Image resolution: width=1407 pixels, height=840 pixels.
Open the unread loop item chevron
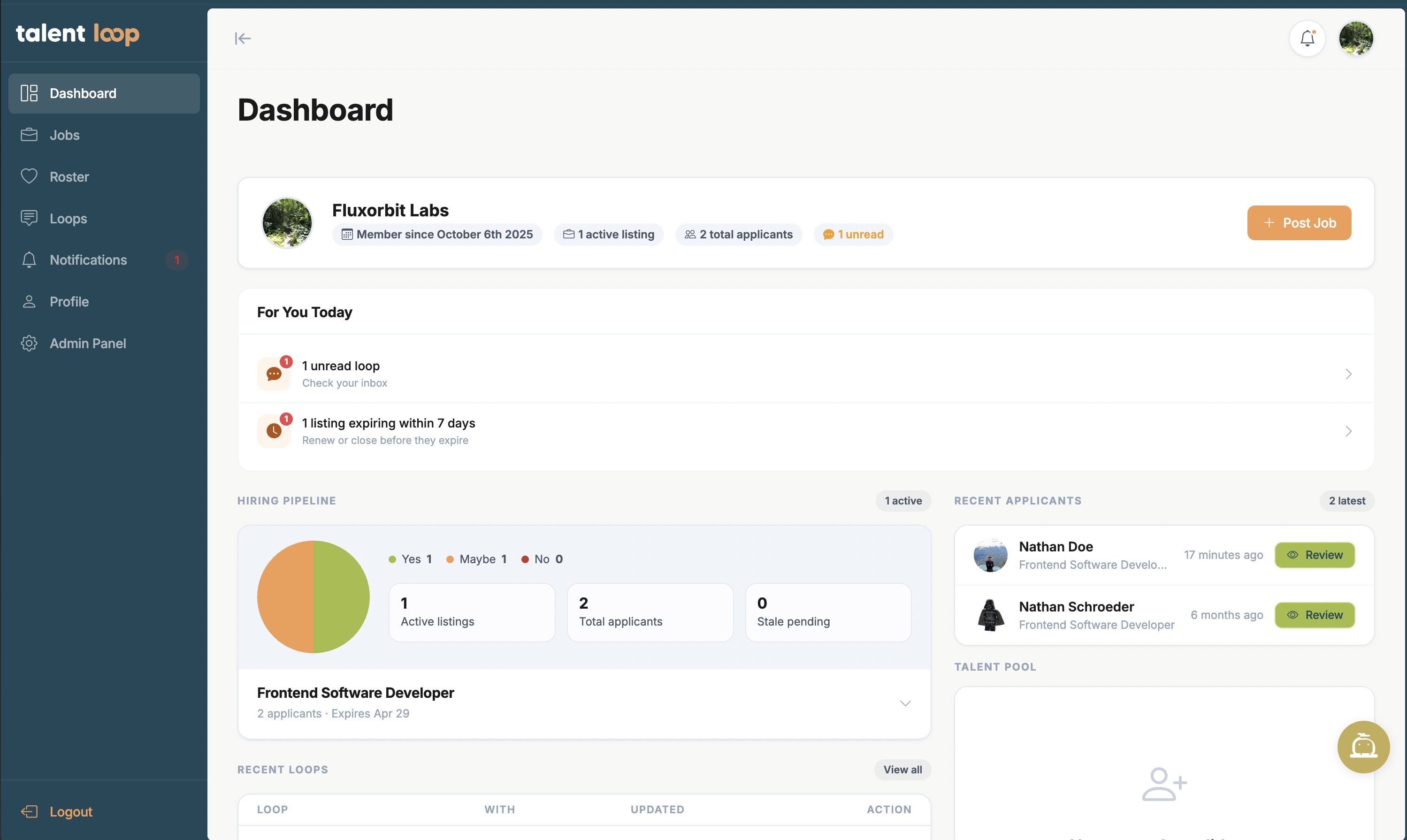(1348, 374)
